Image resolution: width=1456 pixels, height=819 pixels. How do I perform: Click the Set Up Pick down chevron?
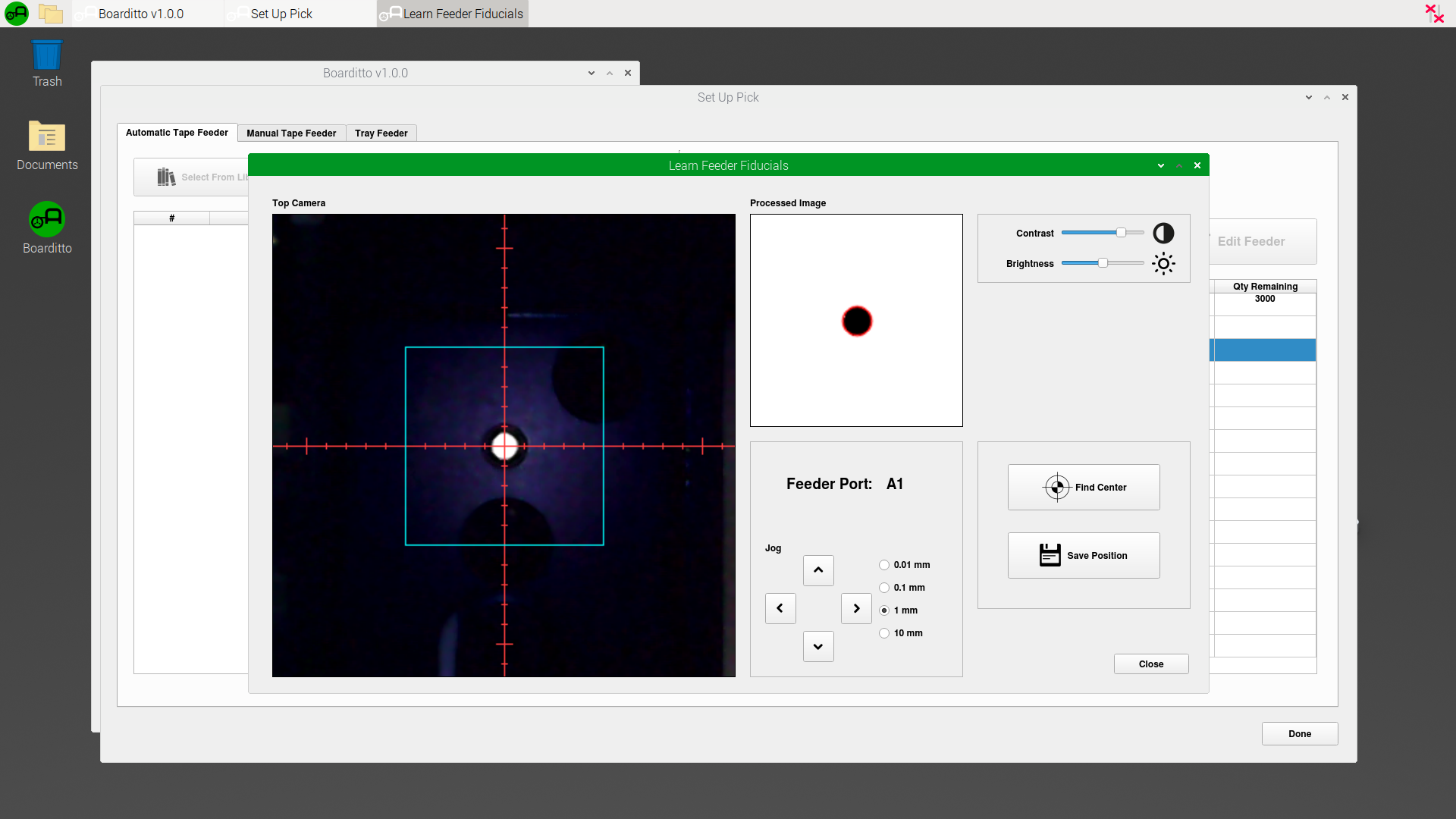pos(1308,97)
